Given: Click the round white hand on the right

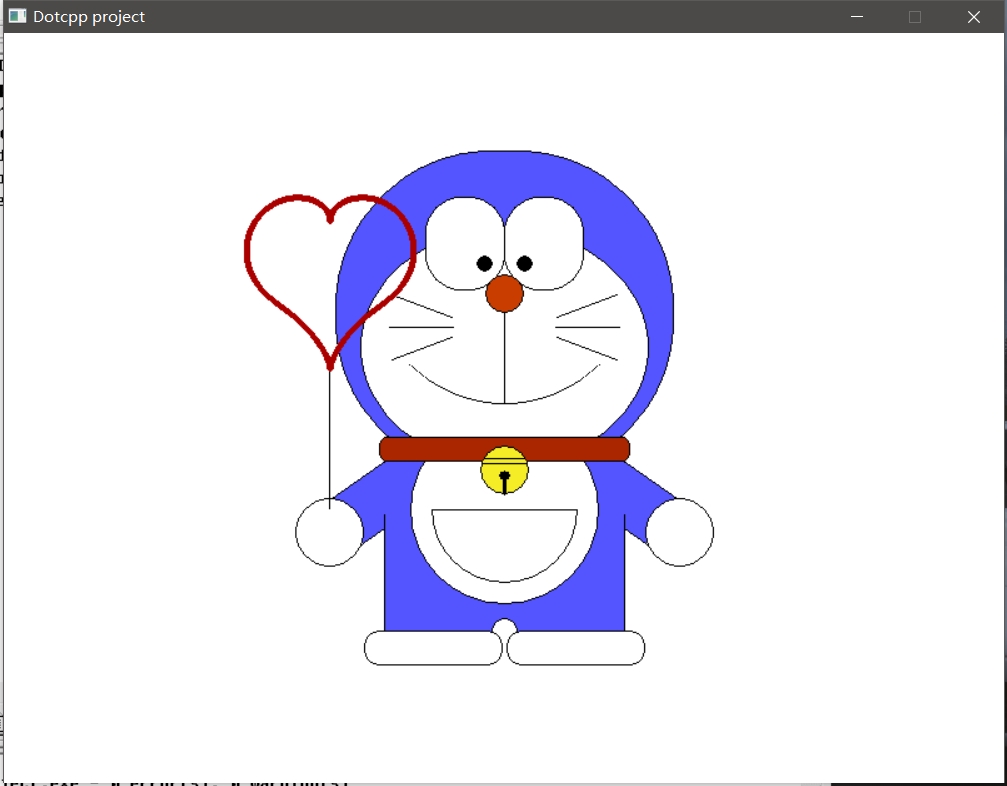Looking at the screenshot, I should (x=680, y=532).
